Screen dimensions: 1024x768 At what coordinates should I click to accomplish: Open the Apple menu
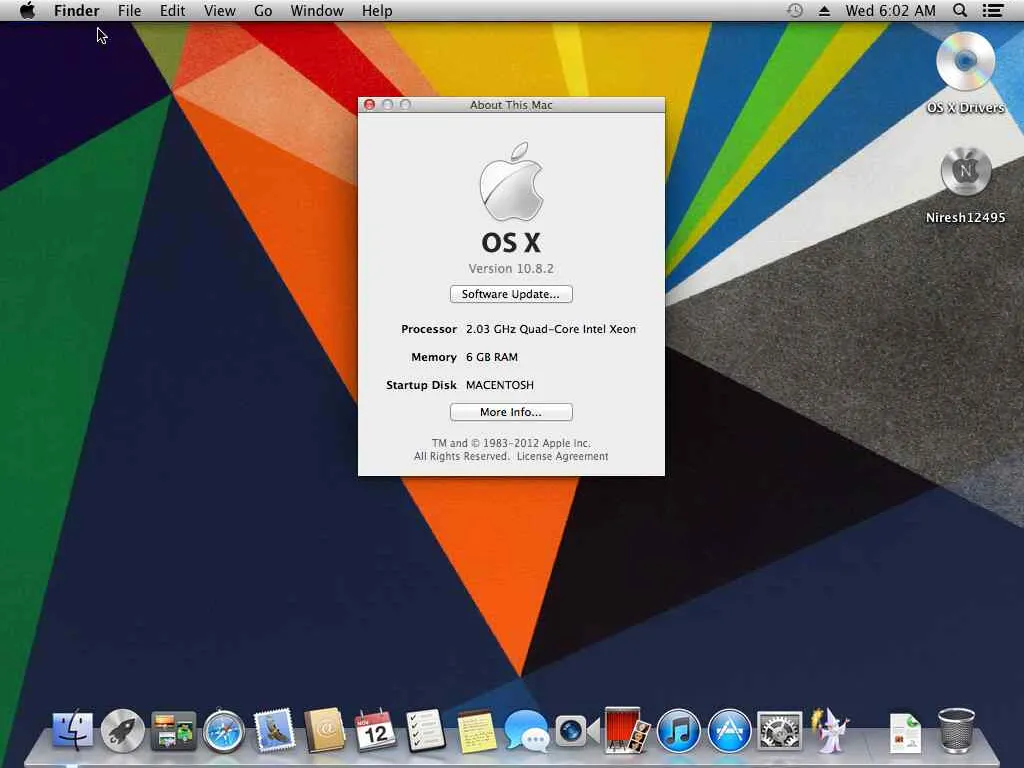coord(27,11)
